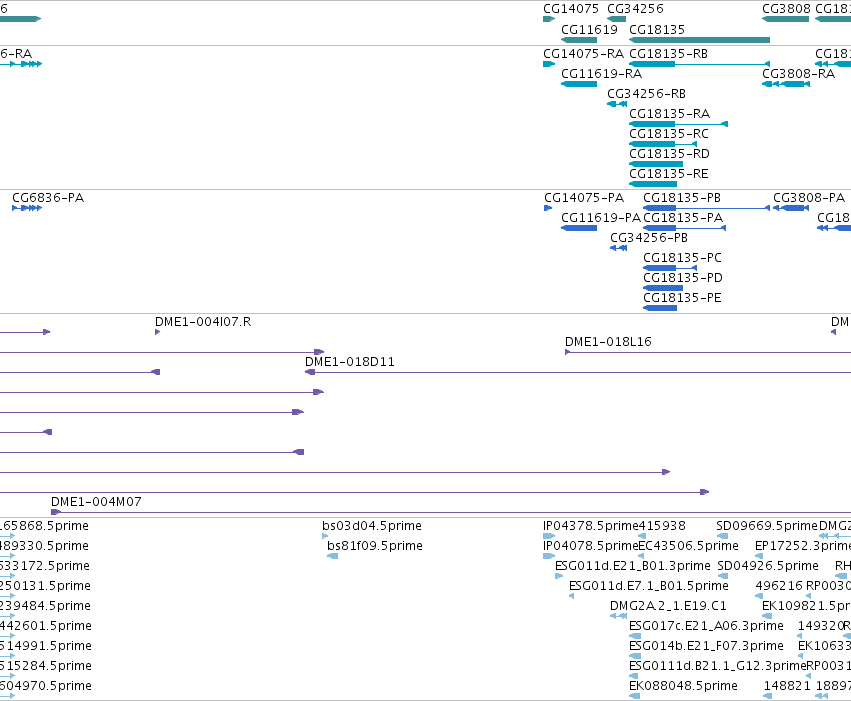Viewport: 851px width, 701px height.
Task: Select protein feature CG14075-PA
Action: click(x=548, y=208)
